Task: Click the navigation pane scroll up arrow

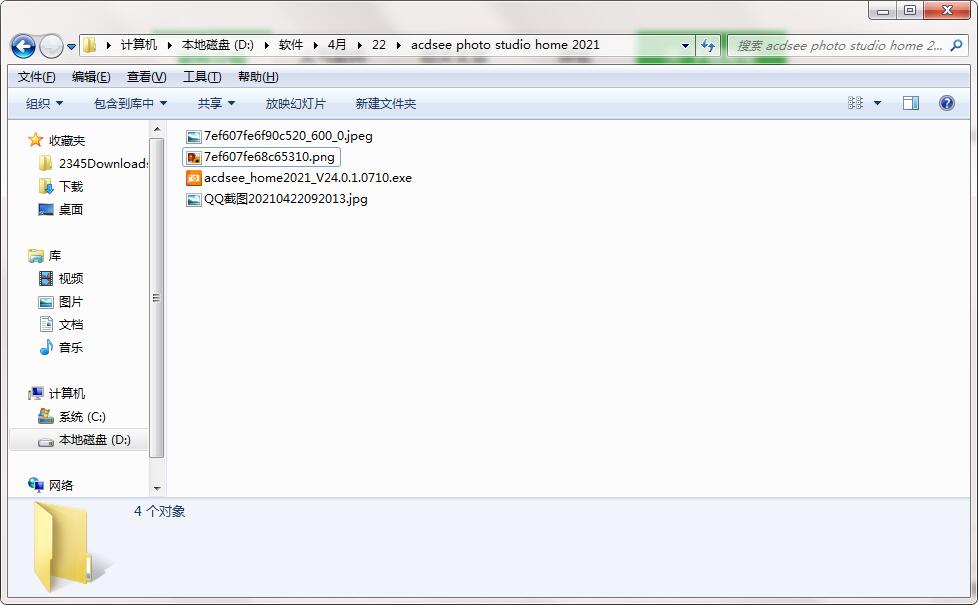Action: (x=157, y=129)
